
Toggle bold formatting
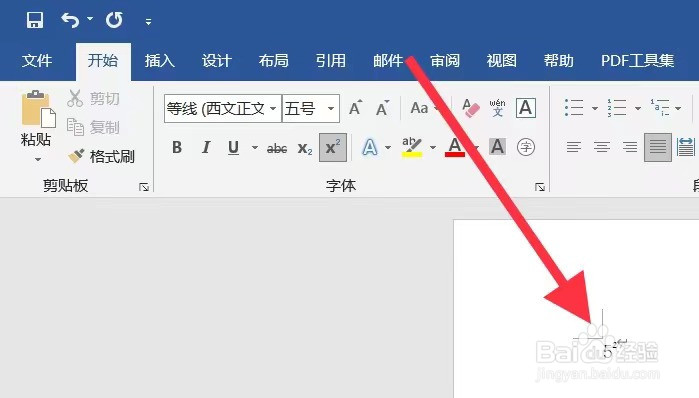coord(177,147)
